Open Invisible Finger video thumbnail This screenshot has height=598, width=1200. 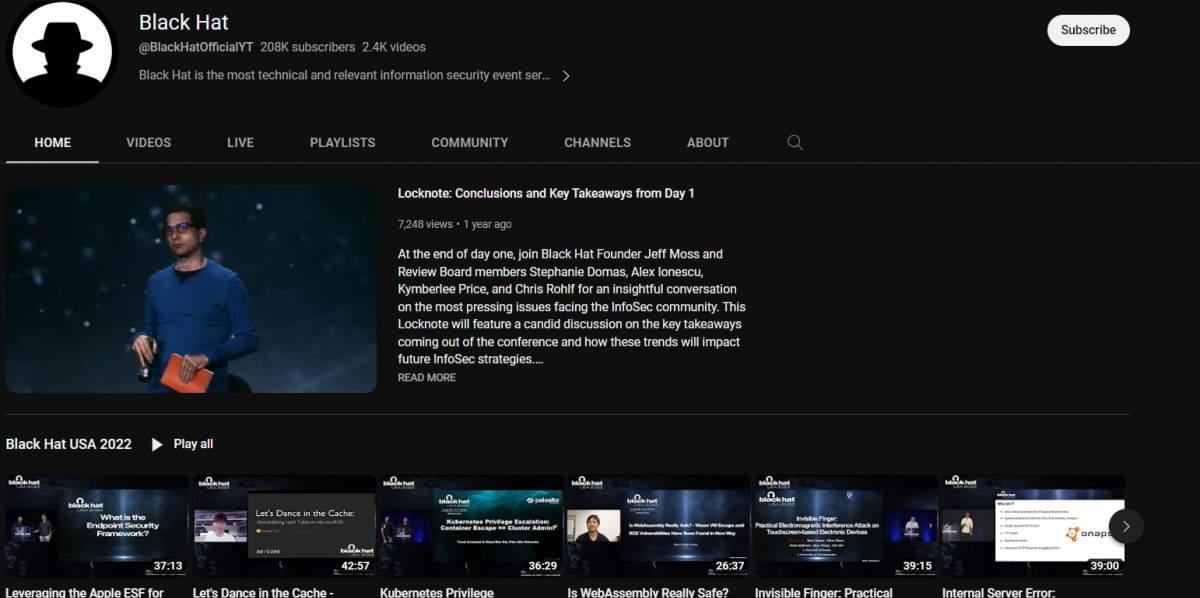pos(846,526)
